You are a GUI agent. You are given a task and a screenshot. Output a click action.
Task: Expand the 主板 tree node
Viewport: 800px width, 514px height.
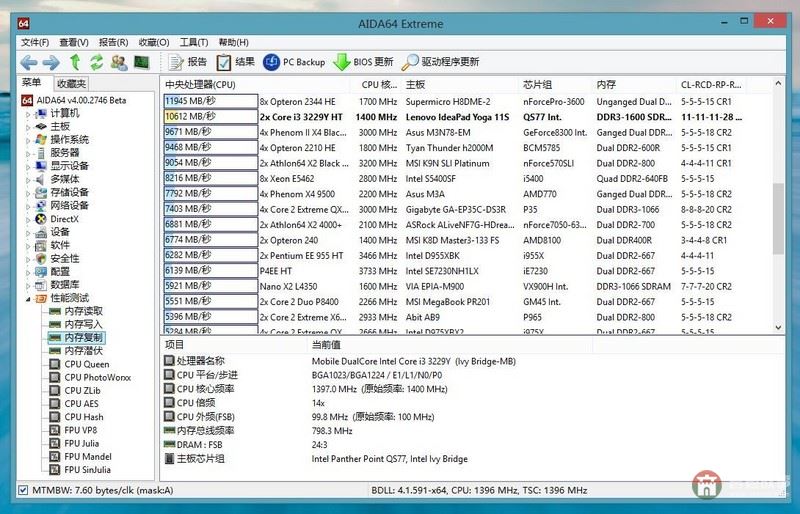pyautogui.click(x=28, y=127)
